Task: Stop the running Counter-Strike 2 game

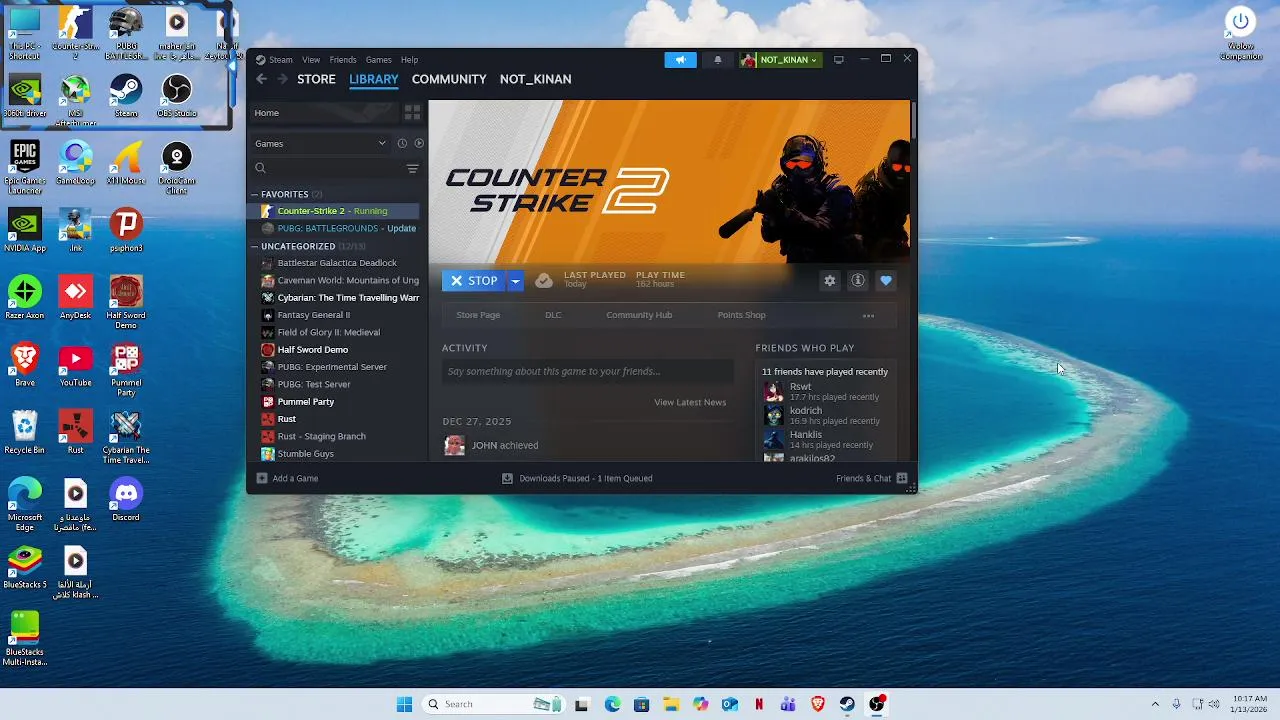Action: click(474, 281)
